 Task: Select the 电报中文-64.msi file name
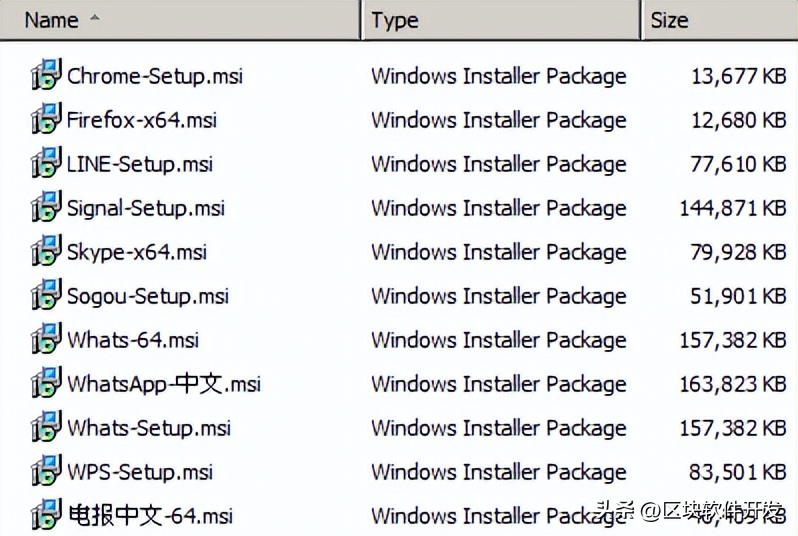click(x=150, y=516)
